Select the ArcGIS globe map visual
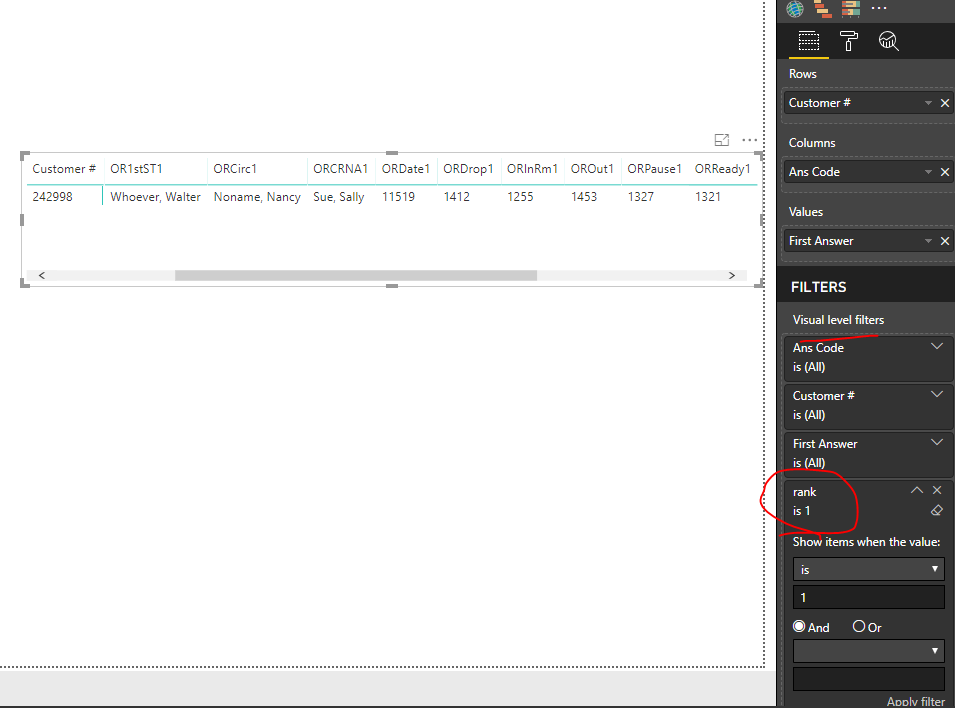 [x=795, y=9]
